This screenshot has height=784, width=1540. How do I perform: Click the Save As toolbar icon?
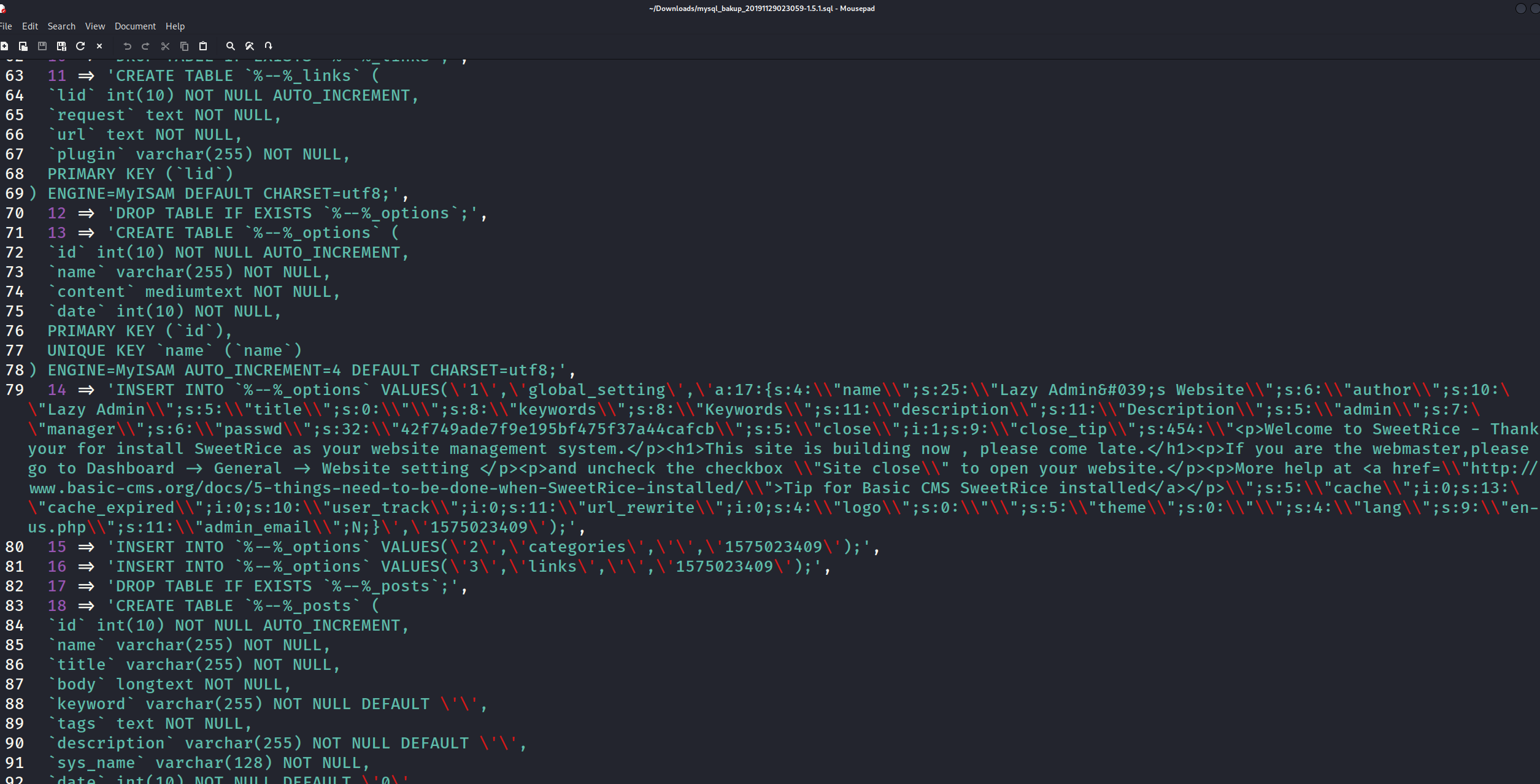point(61,46)
